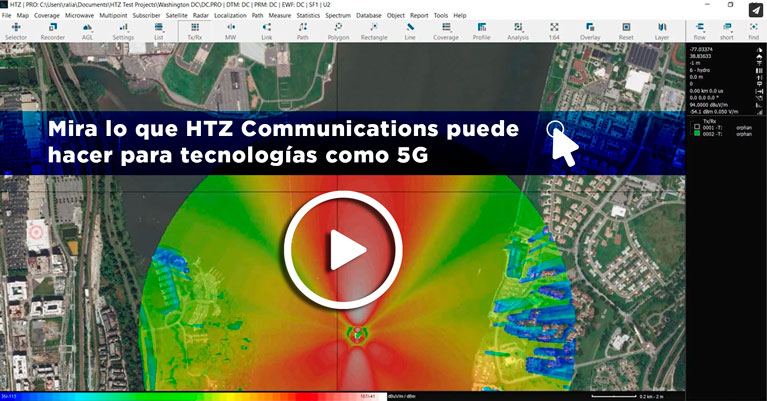
Task: Expand the short dropdown in toolbar
Action: pos(727,31)
